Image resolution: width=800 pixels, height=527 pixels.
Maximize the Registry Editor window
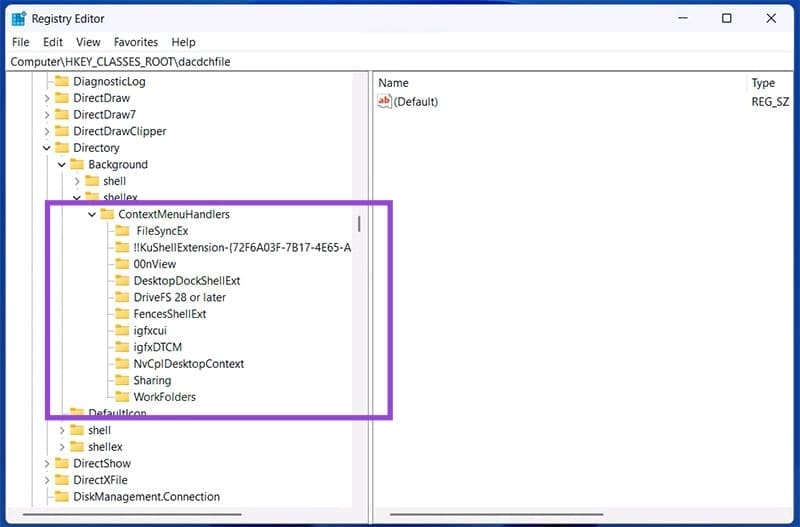coord(727,18)
